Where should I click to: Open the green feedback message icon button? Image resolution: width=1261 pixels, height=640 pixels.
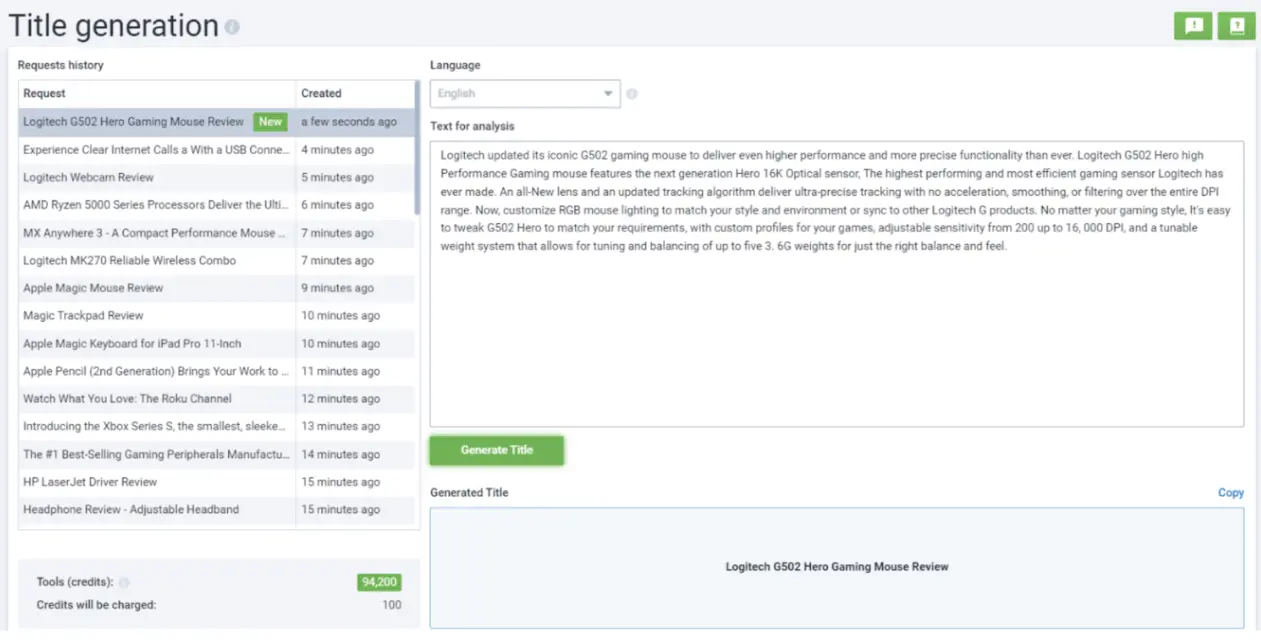click(1193, 26)
